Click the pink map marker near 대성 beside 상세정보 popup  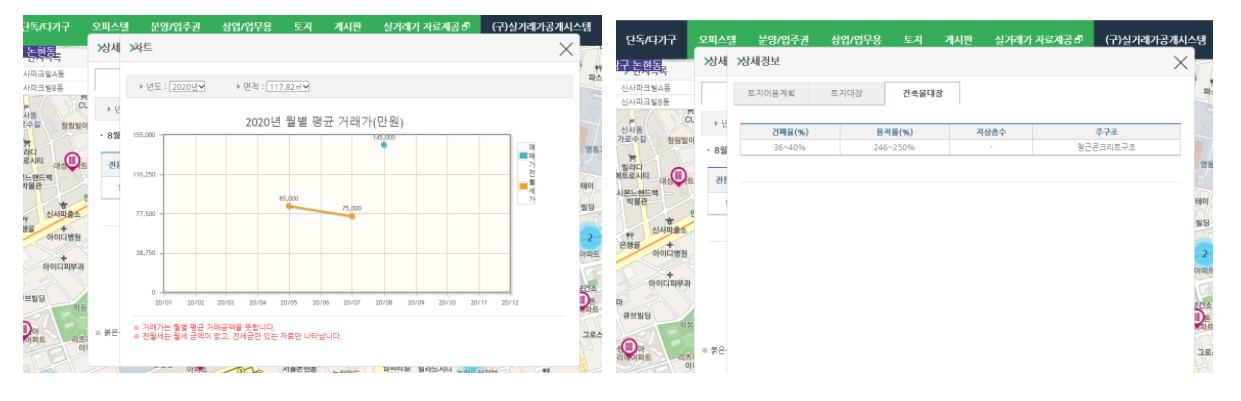point(679,177)
